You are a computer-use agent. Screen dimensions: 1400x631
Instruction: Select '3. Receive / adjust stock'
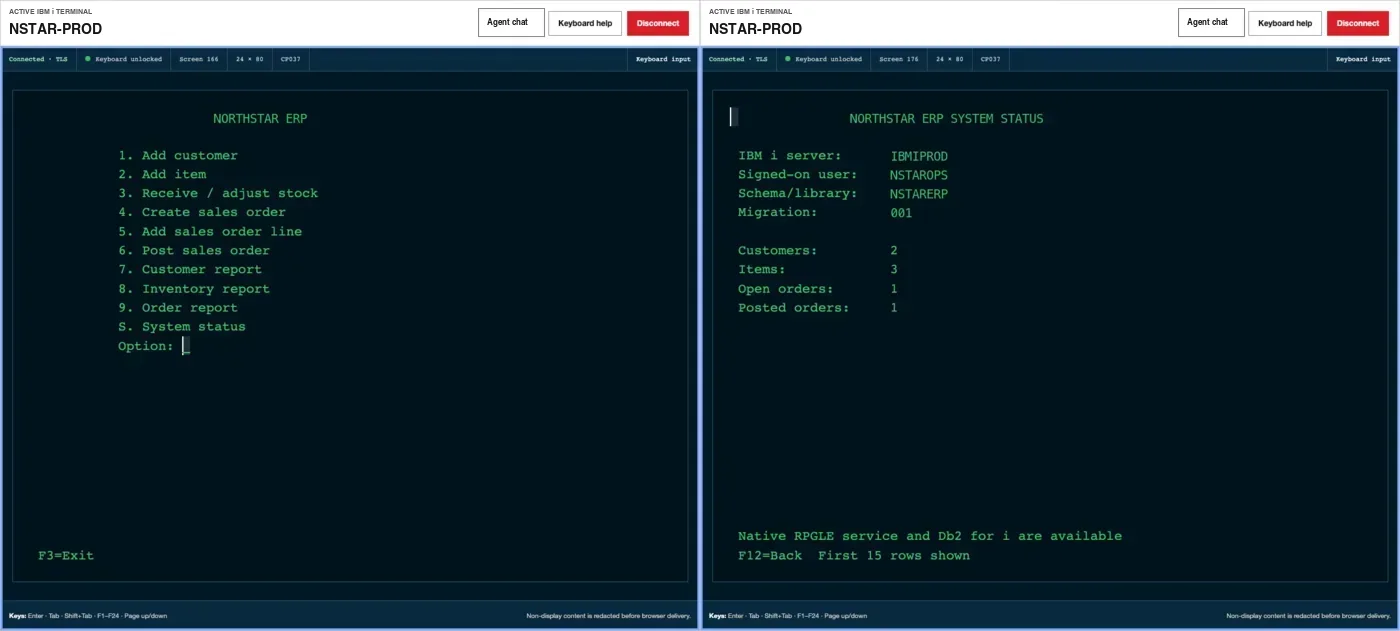click(218, 193)
